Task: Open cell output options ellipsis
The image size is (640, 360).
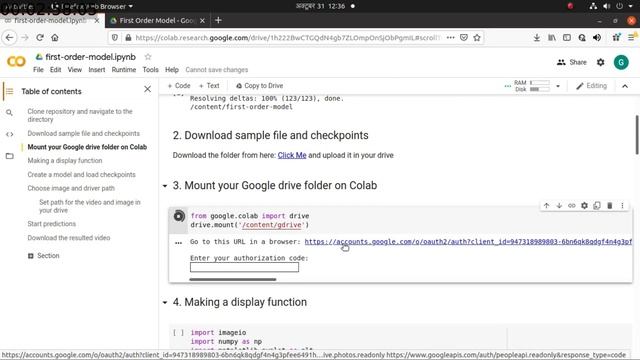Action: tap(178, 242)
